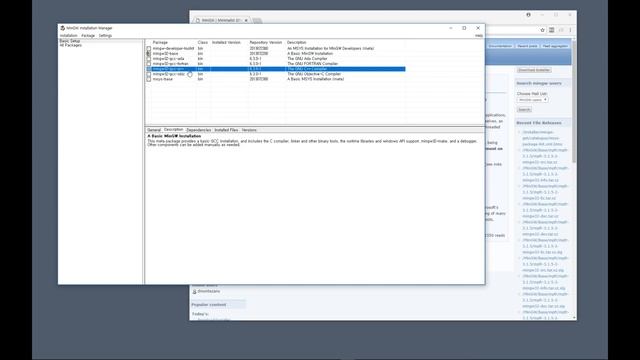The width and height of the screenshot is (640, 360).
Task: Mark the mingw32-gcc-objc package checkbox
Action: (149, 74)
